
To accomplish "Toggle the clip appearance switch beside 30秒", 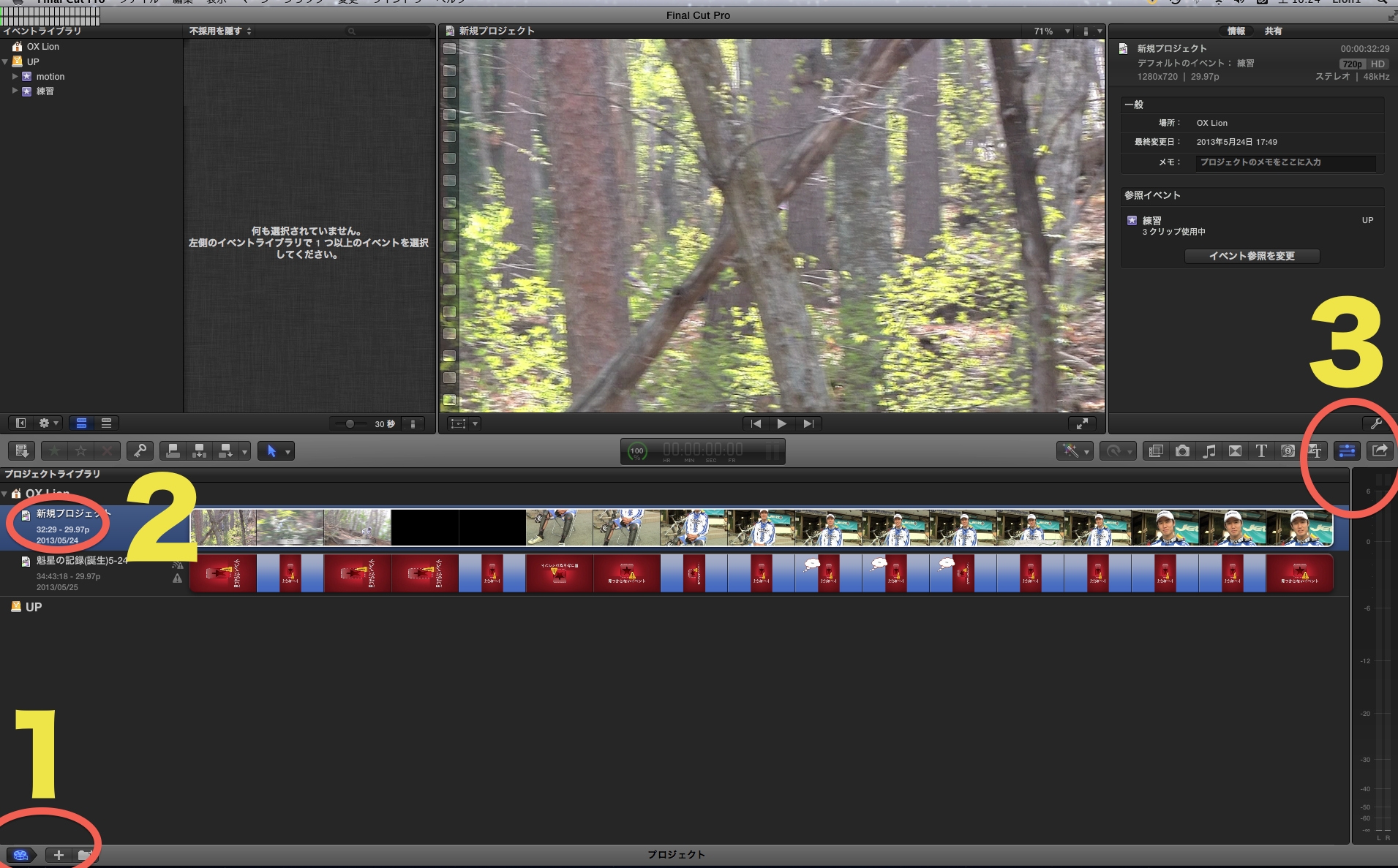I will click(x=413, y=423).
